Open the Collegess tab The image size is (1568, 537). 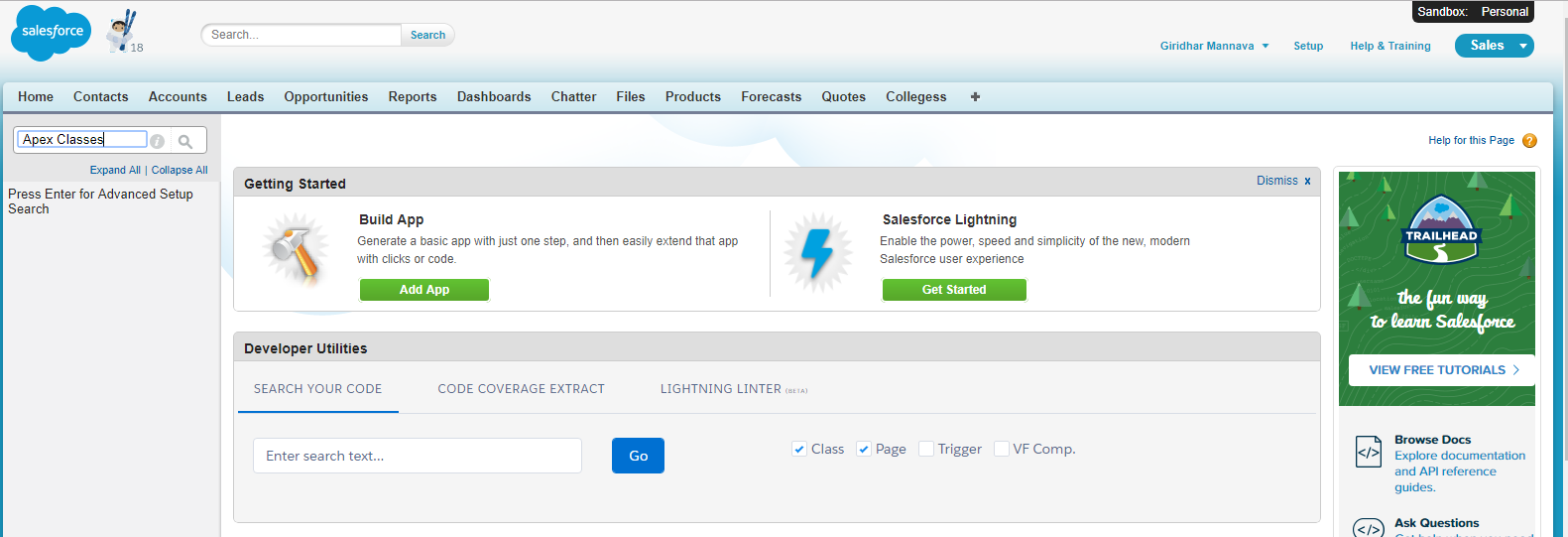tap(916, 96)
